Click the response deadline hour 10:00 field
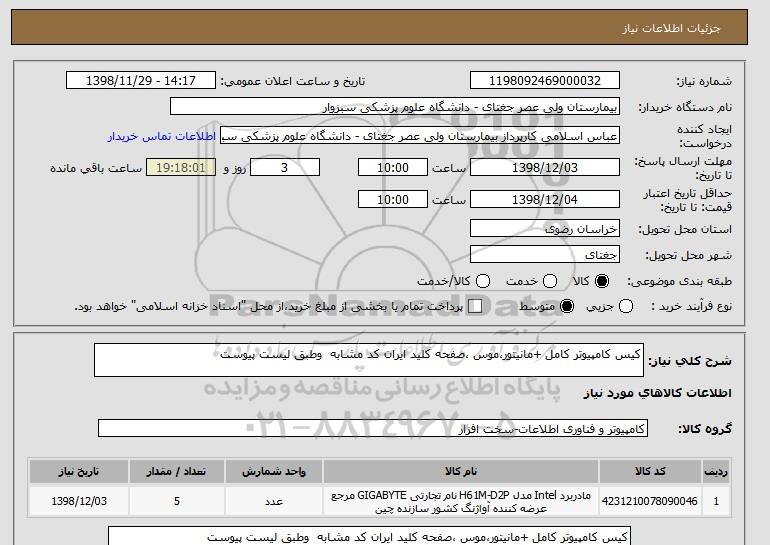 393,167
